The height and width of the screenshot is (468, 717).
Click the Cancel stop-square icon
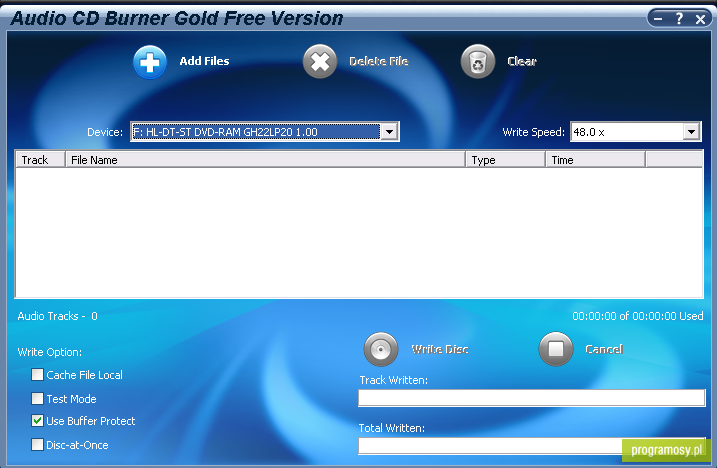tap(556, 349)
